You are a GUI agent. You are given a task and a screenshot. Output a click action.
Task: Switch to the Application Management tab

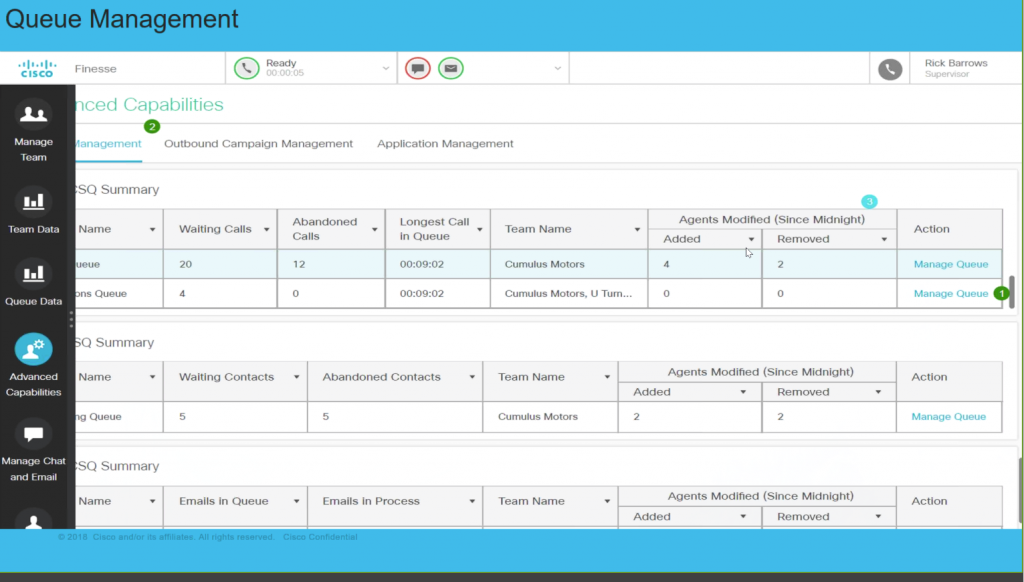pyautogui.click(x=445, y=143)
